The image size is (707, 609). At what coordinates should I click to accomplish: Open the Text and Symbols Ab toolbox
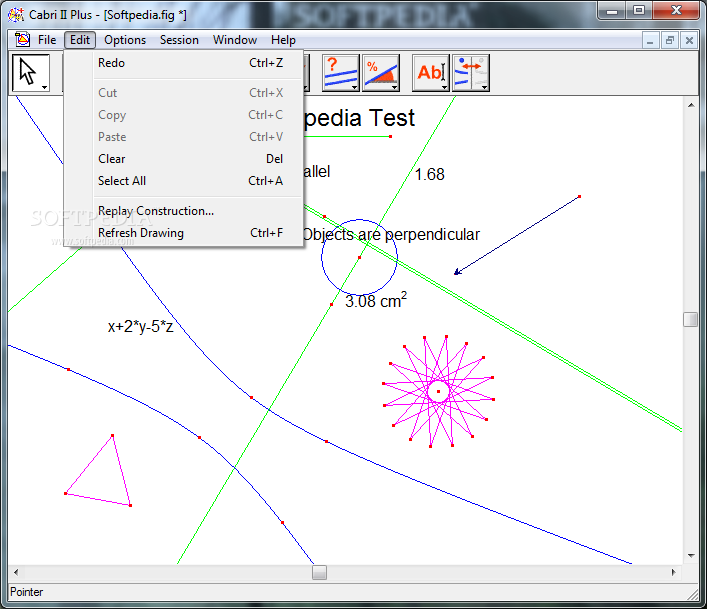click(x=431, y=73)
